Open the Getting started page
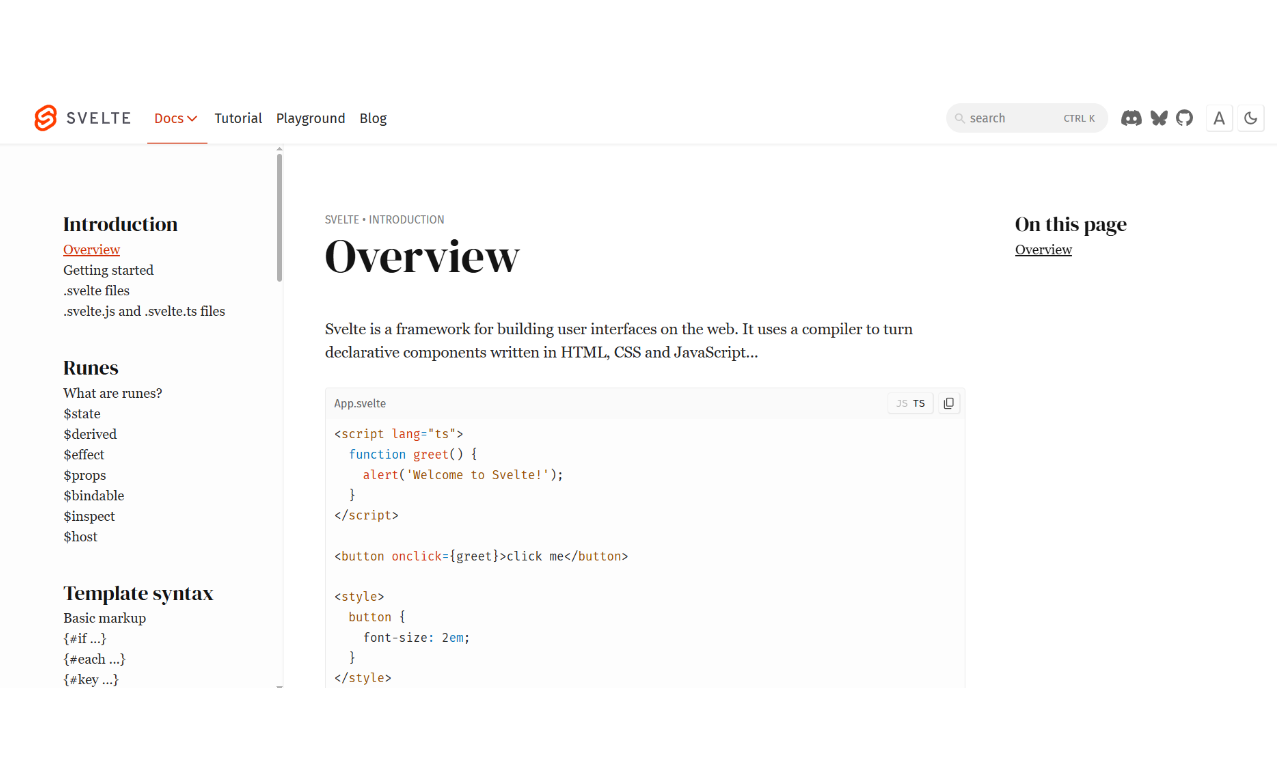The width and height of the screenshot is (1277, 780). (108, 270)
